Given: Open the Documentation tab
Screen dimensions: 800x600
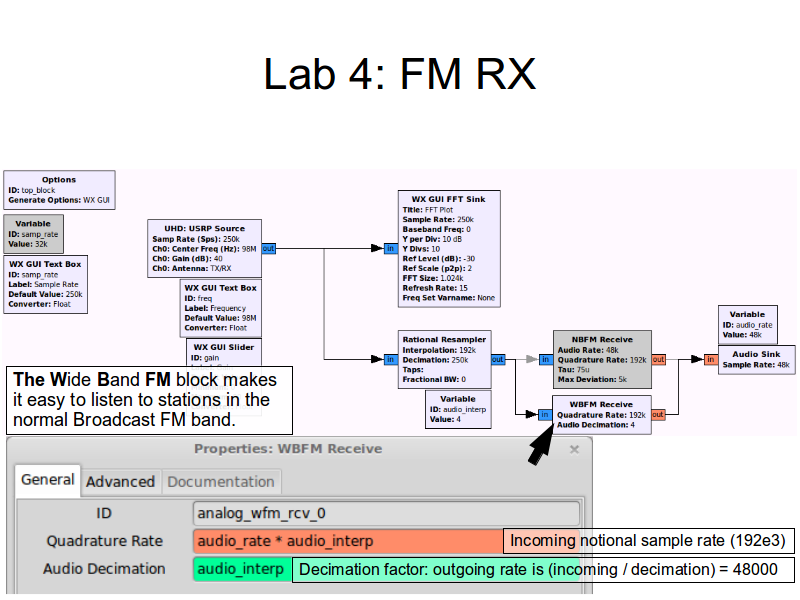Looking at the screenshot, I should click(220, 481).
